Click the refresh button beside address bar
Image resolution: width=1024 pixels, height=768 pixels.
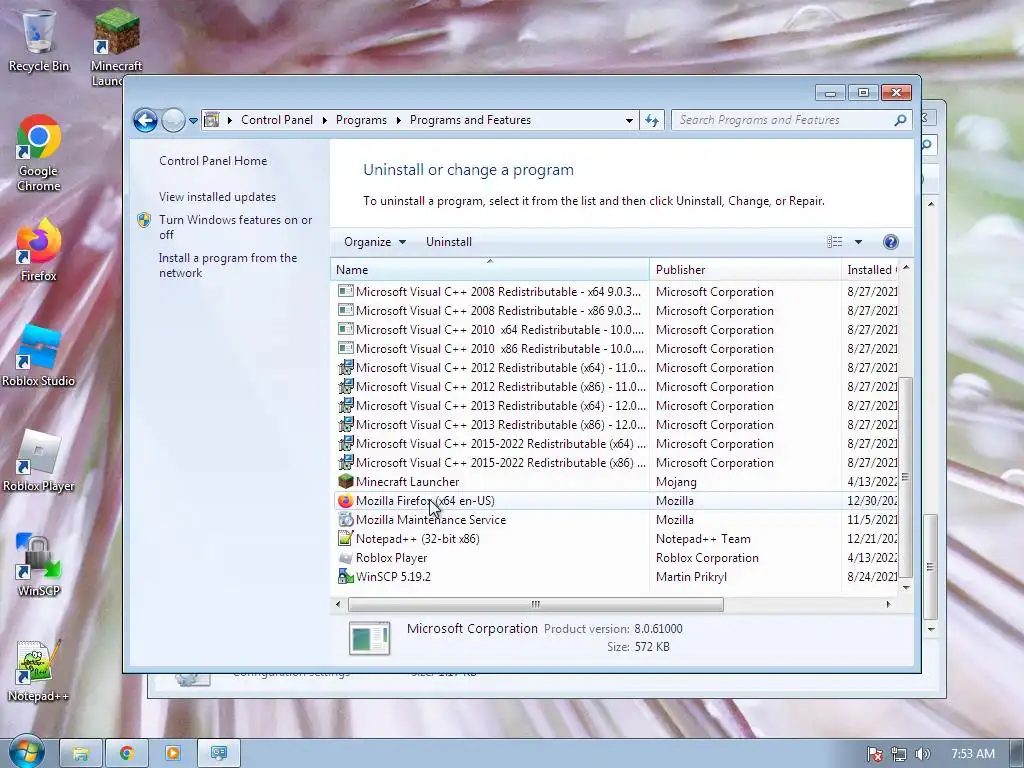pyautogui.click(x=652, y=120)
